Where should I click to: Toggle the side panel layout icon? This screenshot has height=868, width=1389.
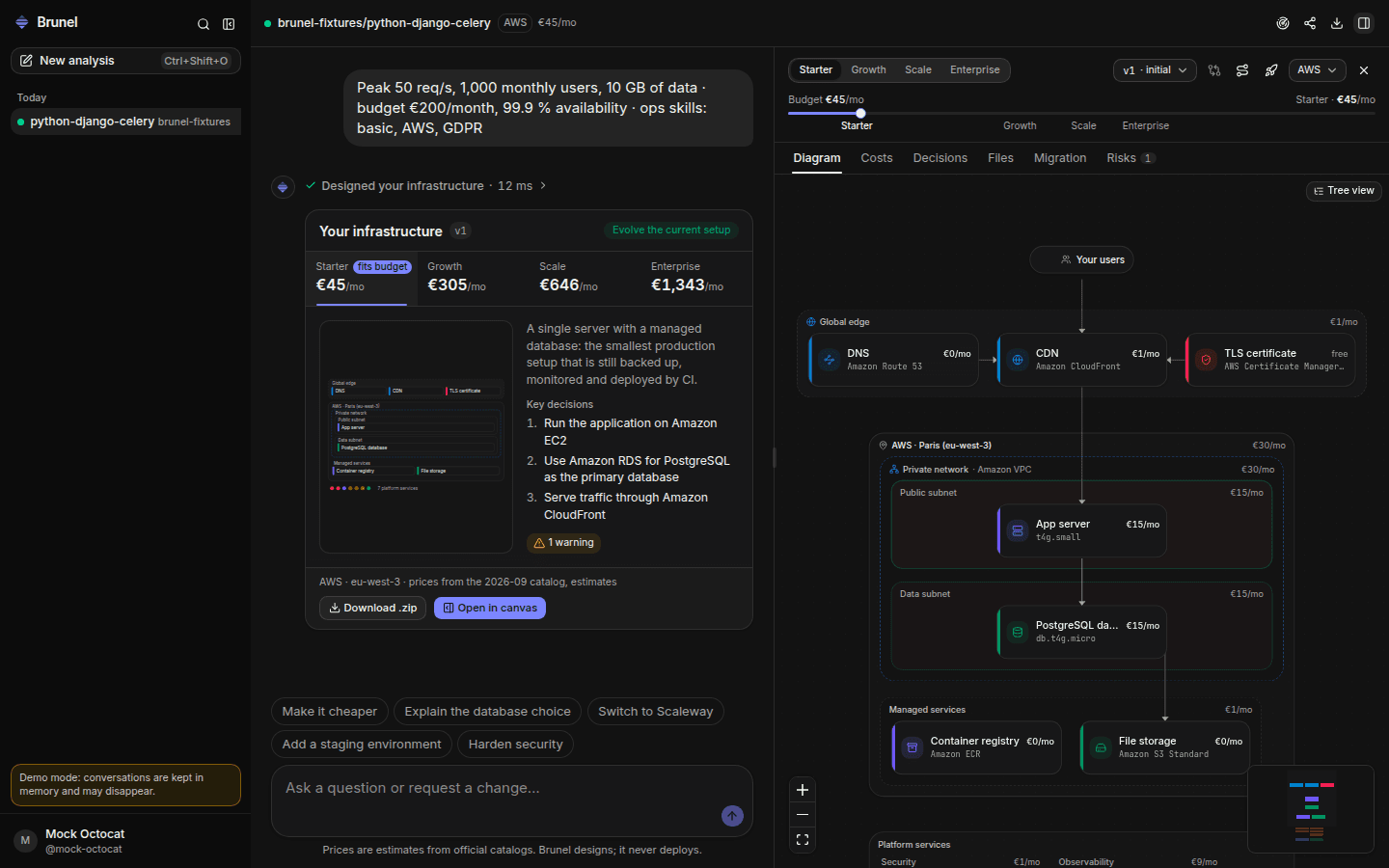click(1364, 23)
